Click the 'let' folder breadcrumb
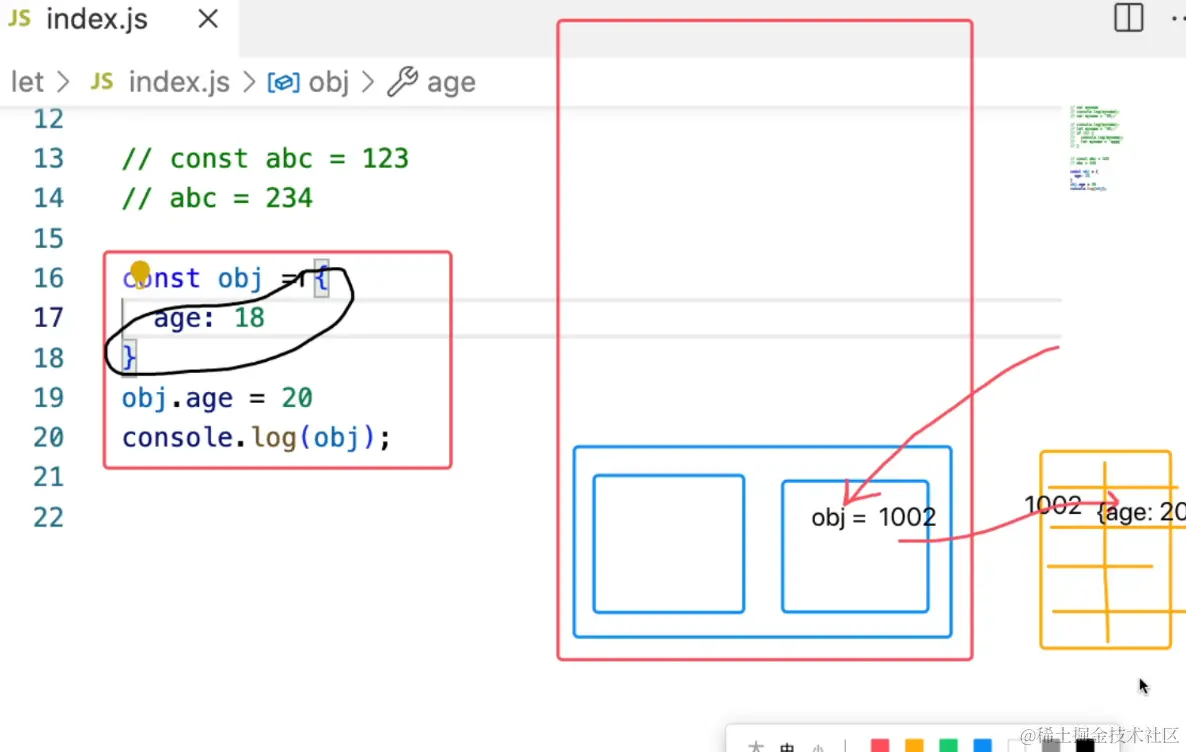The width and height of the screenshot is (1186, 752). pos(27,82)
